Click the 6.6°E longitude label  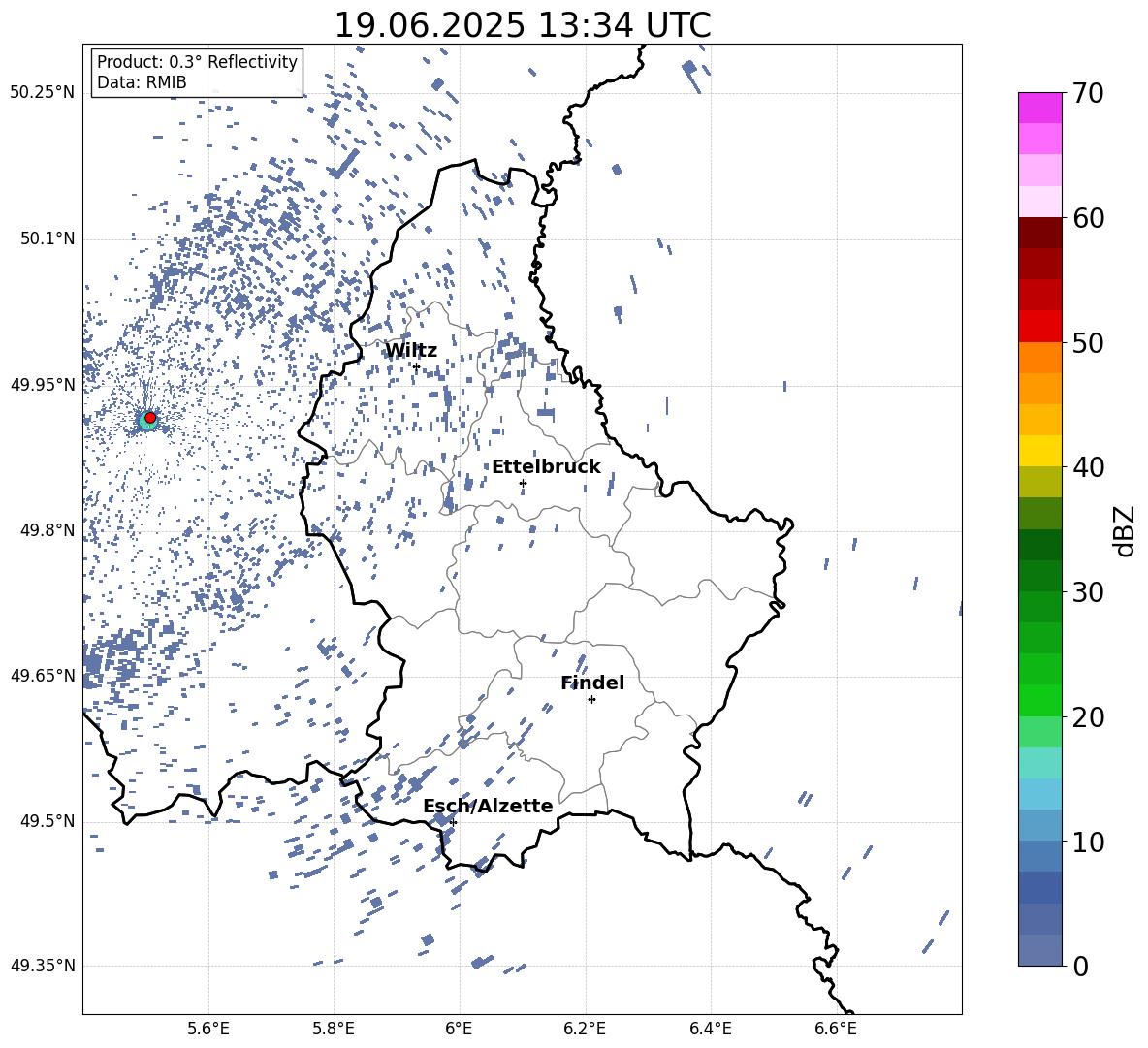point(836,1029)
